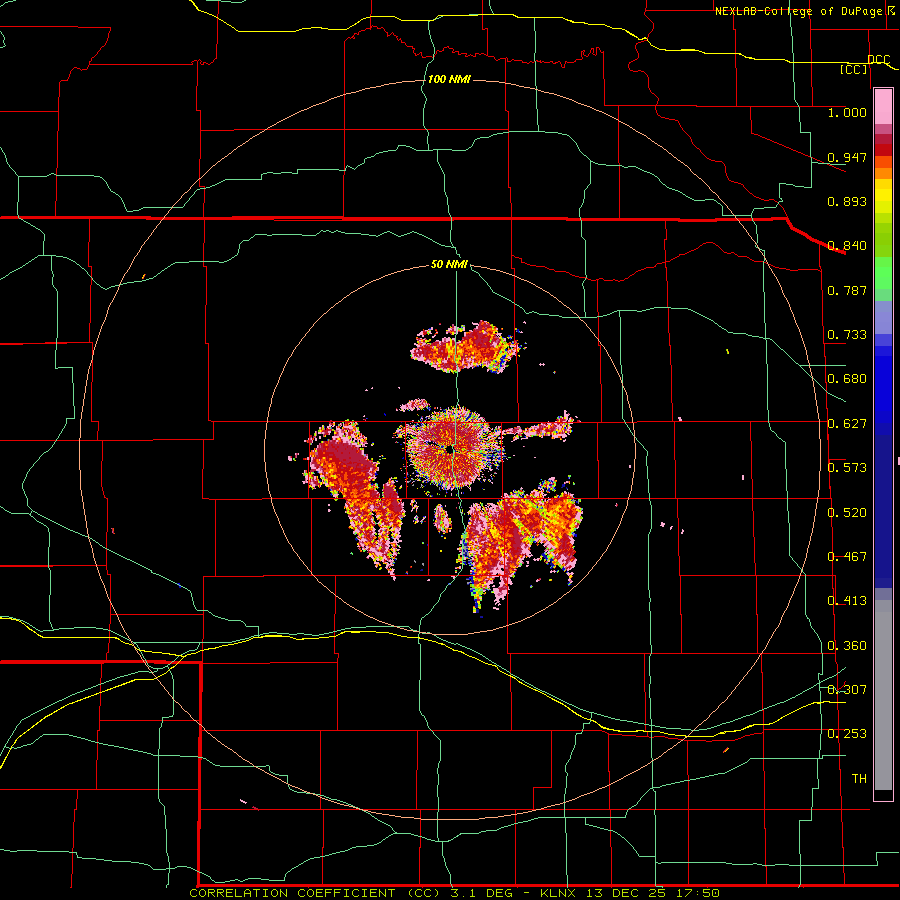Viewport: 900px width, 900px height.
Task: Pick the lavender color bar segment near 0.733
Action: 883,317
